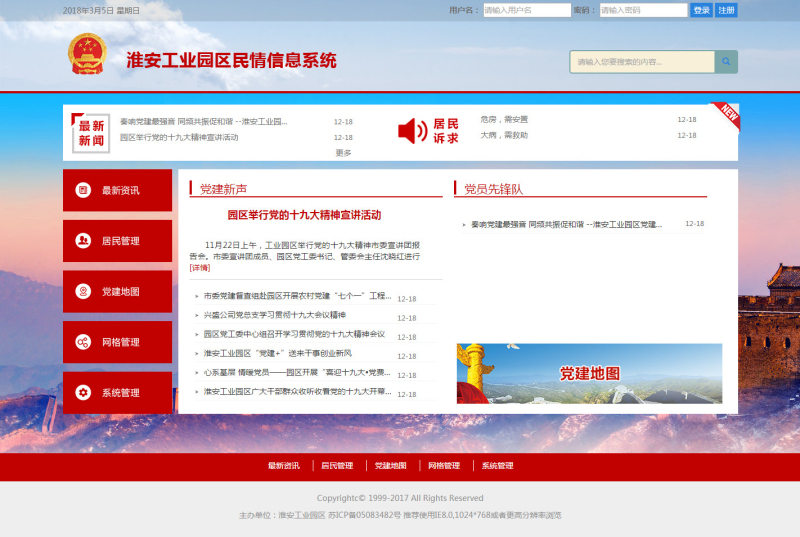
Task: Click the 系统管理 gear icon
Action: click(x=83, y=393)
